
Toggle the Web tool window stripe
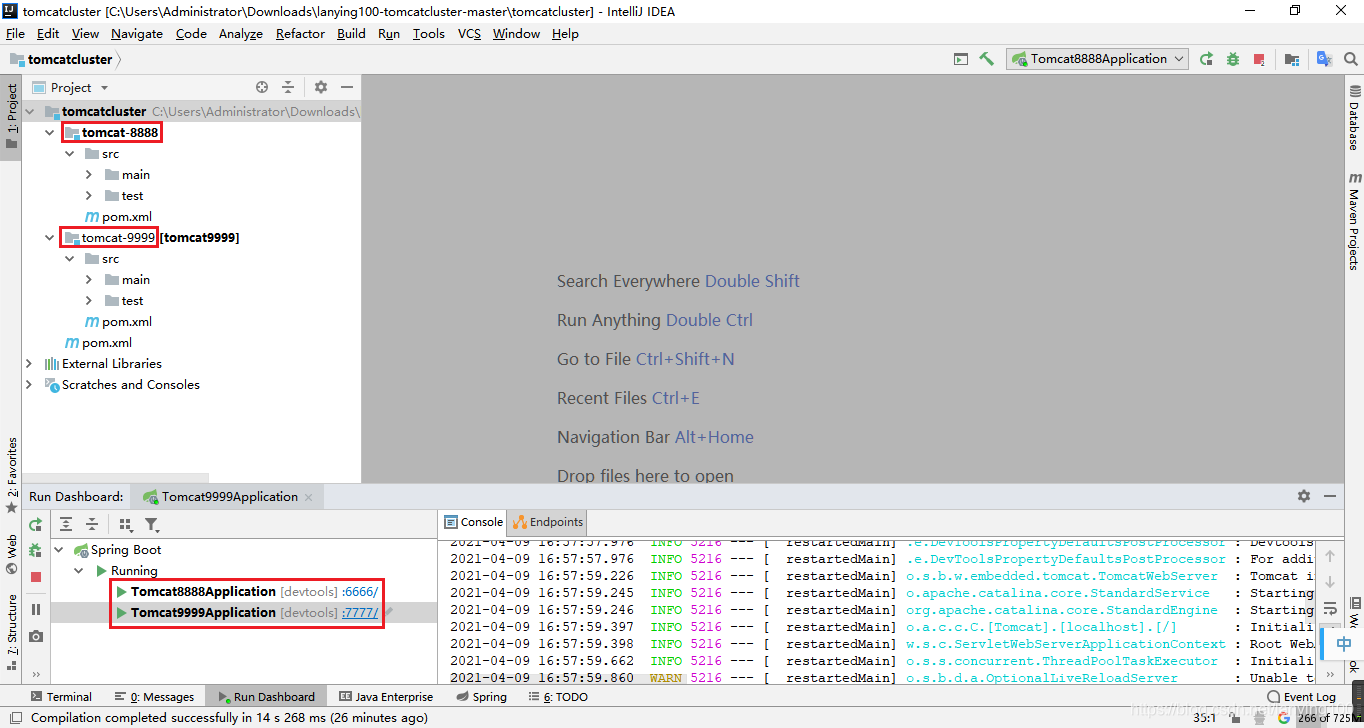[11, 555]
